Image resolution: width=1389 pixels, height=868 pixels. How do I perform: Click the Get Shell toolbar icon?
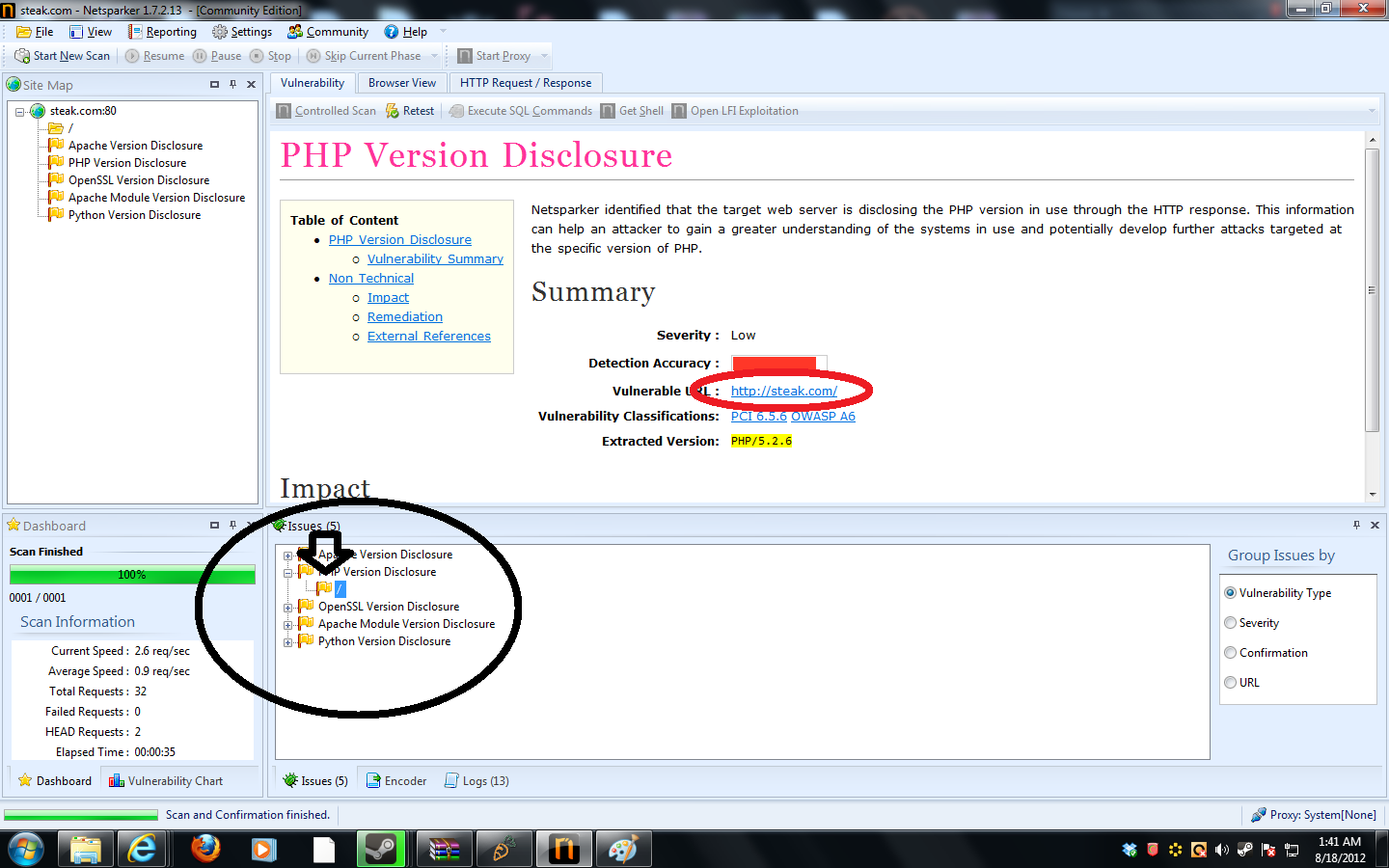point(608,111)
